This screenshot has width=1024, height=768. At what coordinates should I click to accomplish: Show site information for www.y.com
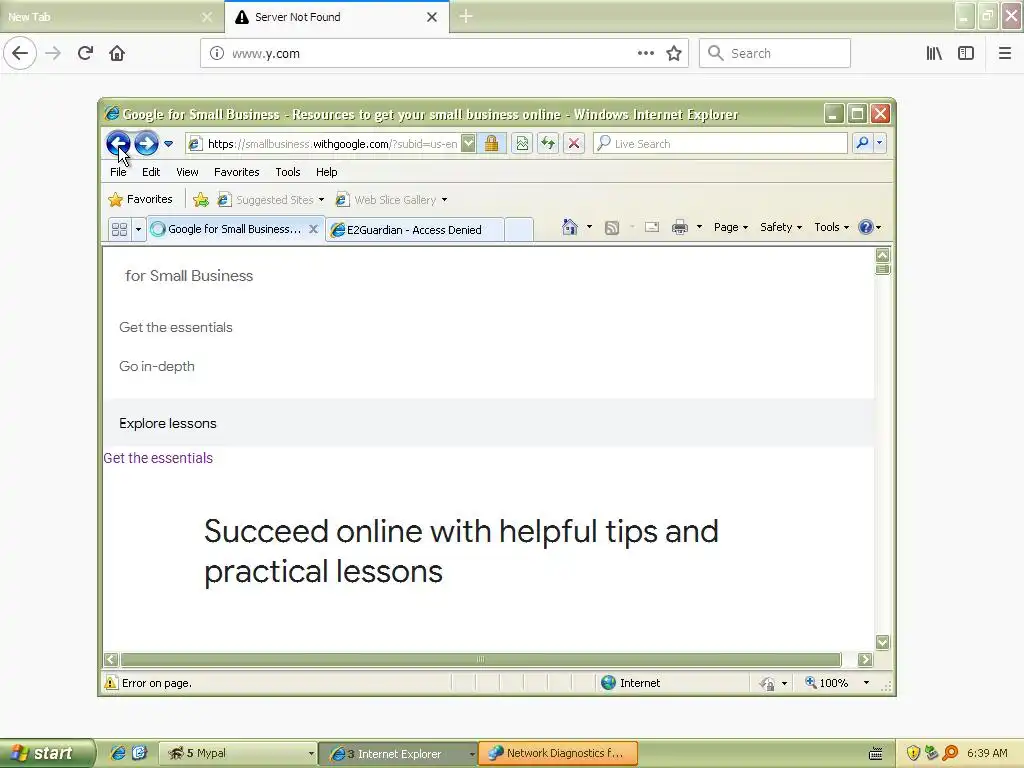pyautogui.click(x=216, y=54)
